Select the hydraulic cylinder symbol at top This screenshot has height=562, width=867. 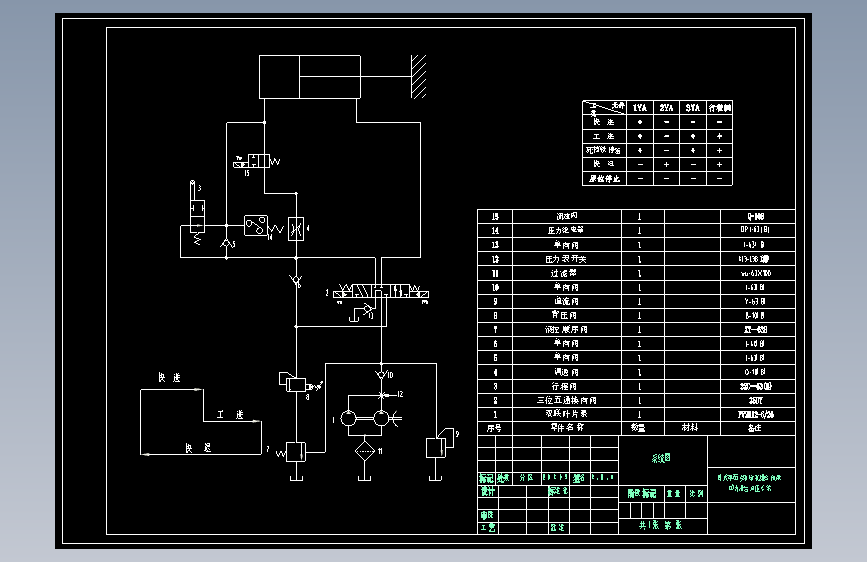(310, 77)
